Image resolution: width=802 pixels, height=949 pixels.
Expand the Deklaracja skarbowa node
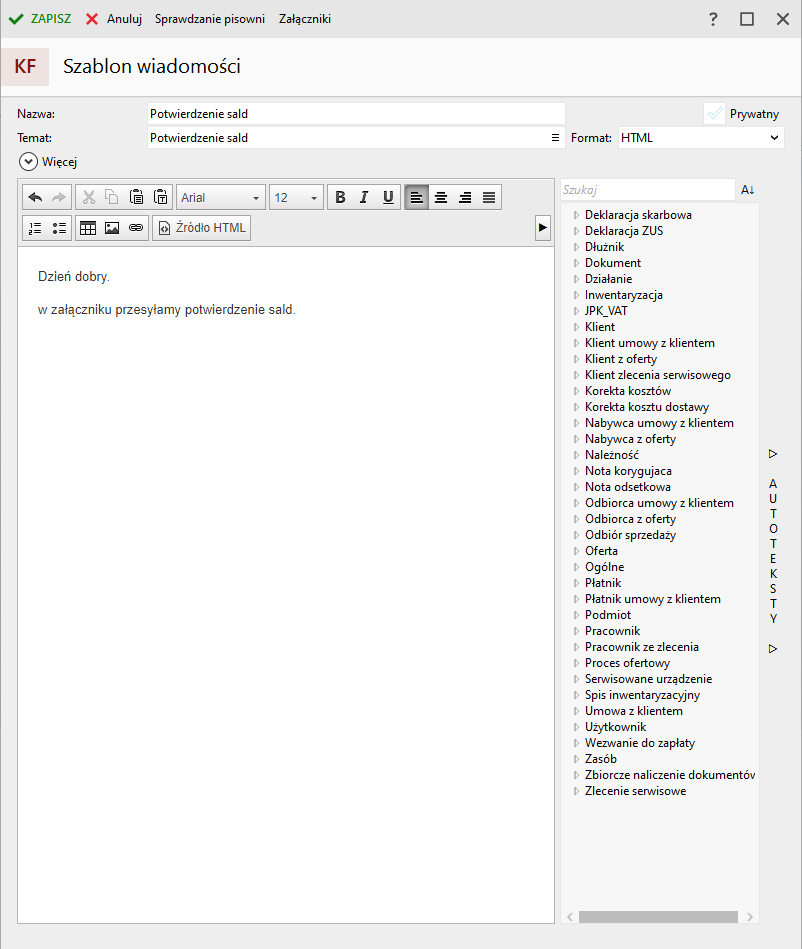pyautogui.click(x=576, y=215)
